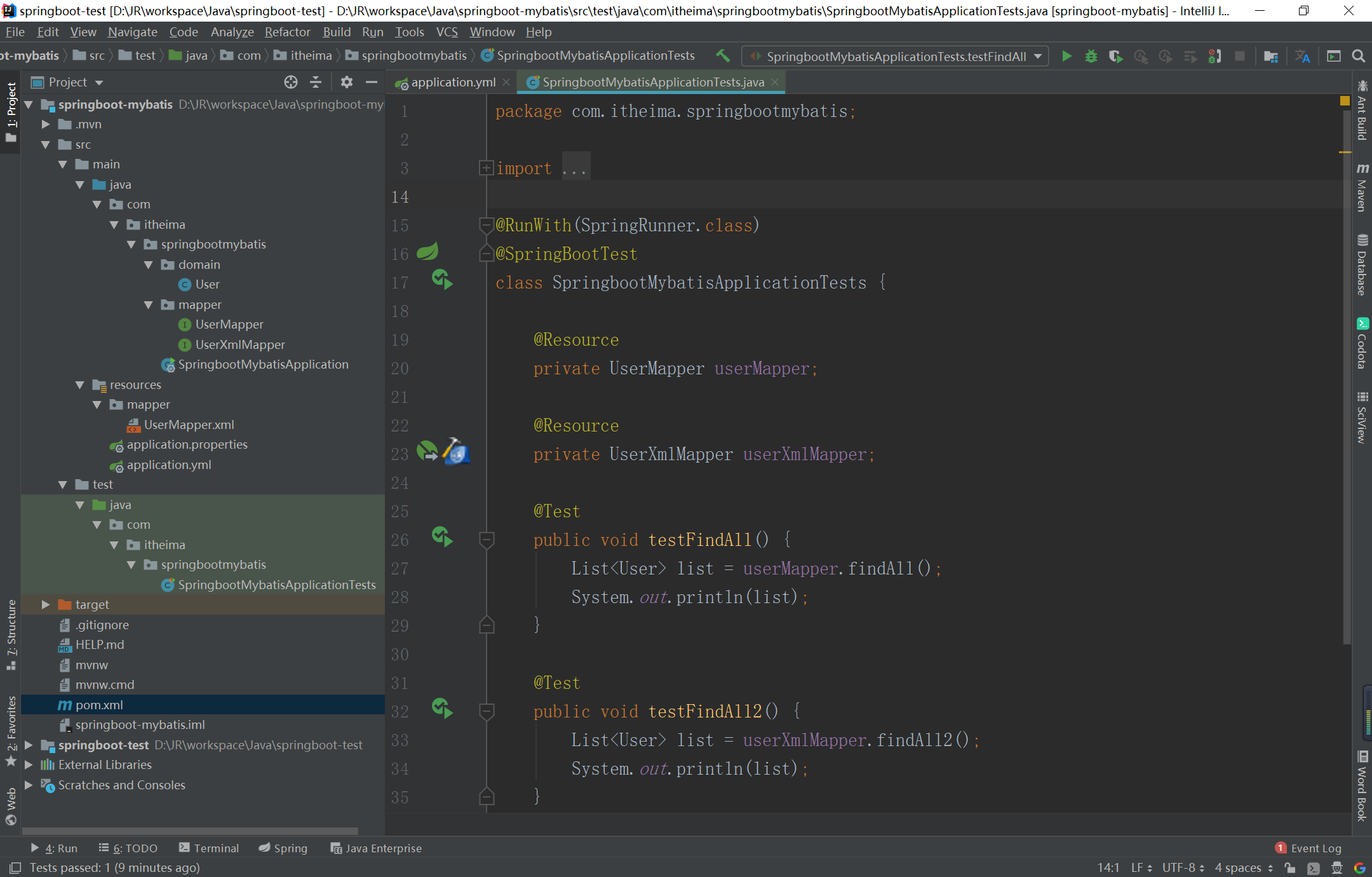Viewport: 1372px width, 877px height.
Task: Open the Codota side panel
Action: pyautogui.click(x=1362, y=343)
